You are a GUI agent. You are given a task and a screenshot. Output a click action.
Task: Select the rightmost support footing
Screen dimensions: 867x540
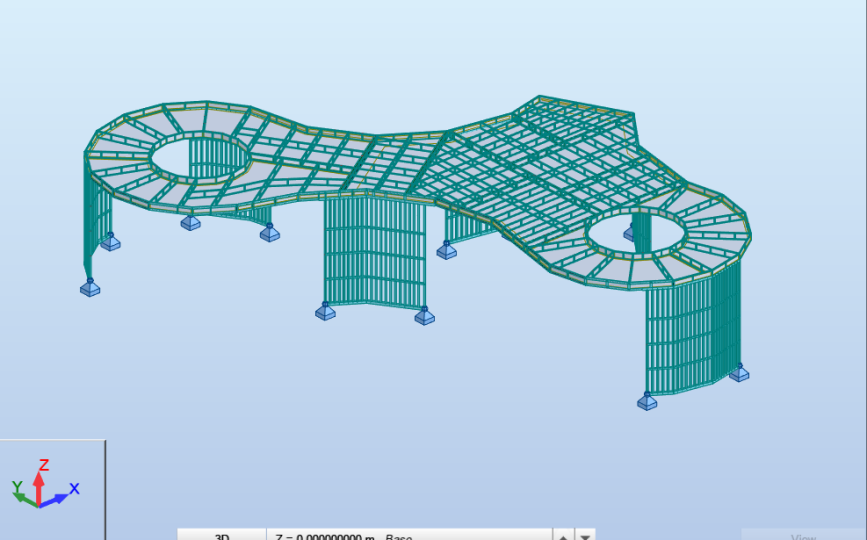[x=739, y=372]
